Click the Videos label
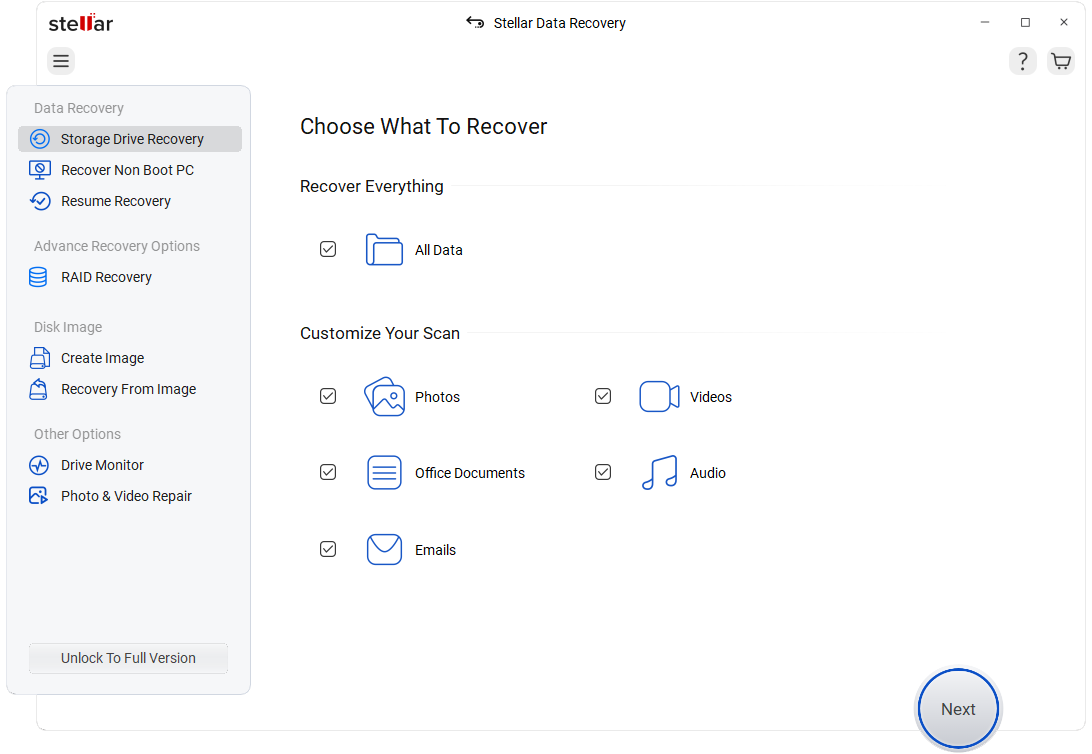This screenshot has height=754, width=1092. coord(711,397)
